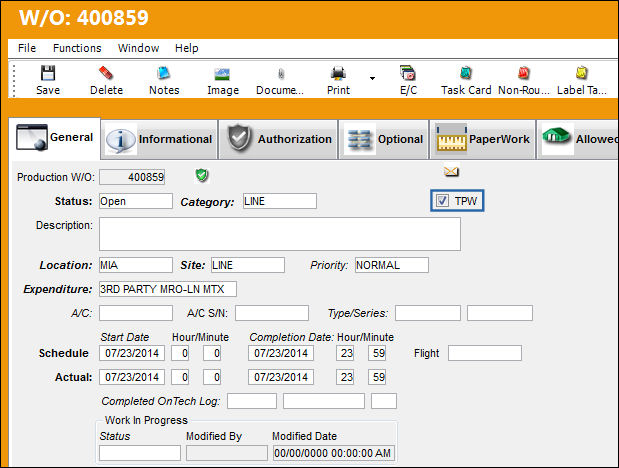Click the green shield icon beside Production W/O
The image size is (619, 468).
[202, 175]
